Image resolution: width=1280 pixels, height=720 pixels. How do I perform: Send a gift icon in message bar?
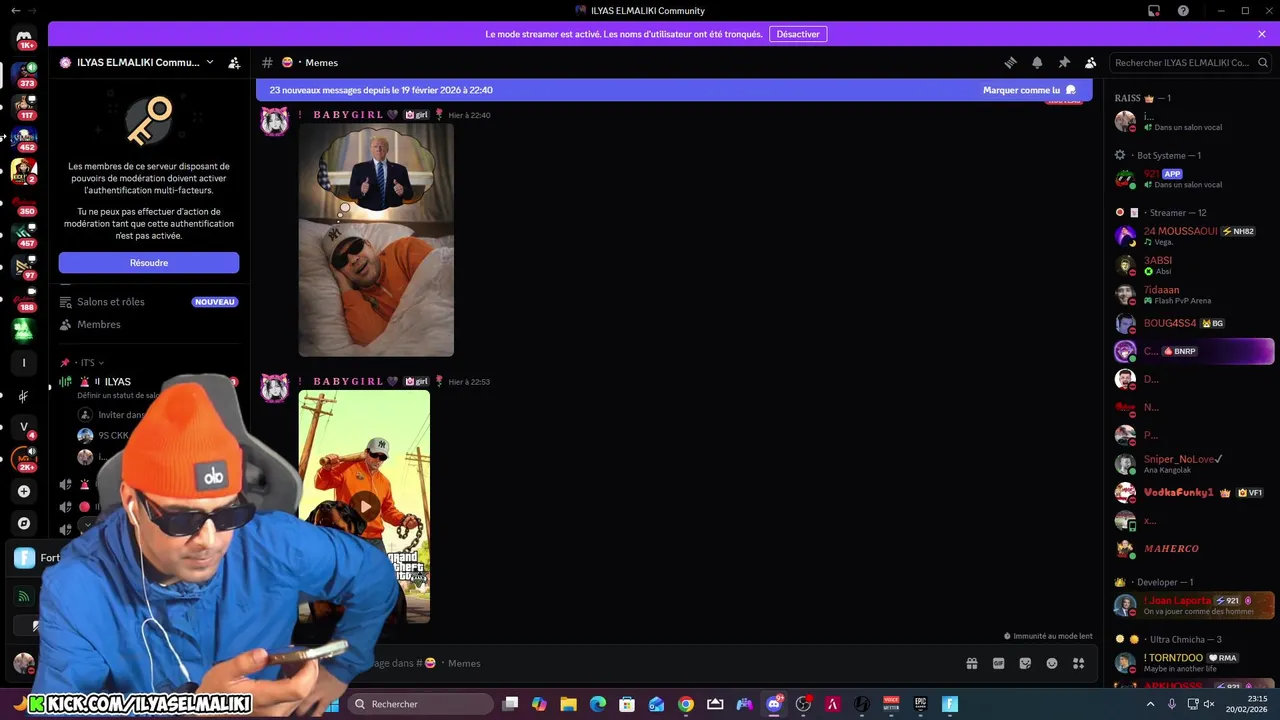click(x=971, y=663)
